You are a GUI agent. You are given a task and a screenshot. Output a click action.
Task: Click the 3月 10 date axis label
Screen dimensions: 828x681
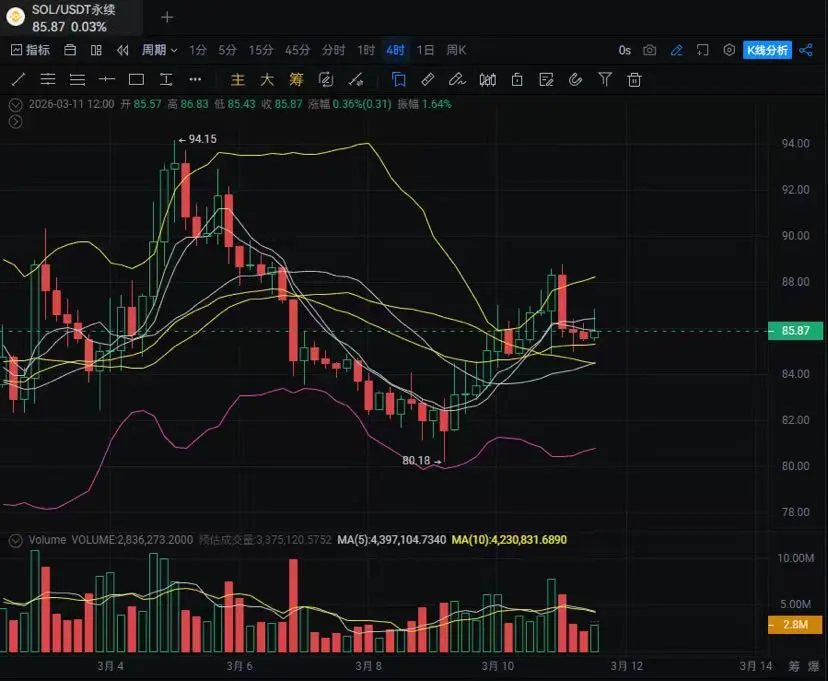coord(497,666)
